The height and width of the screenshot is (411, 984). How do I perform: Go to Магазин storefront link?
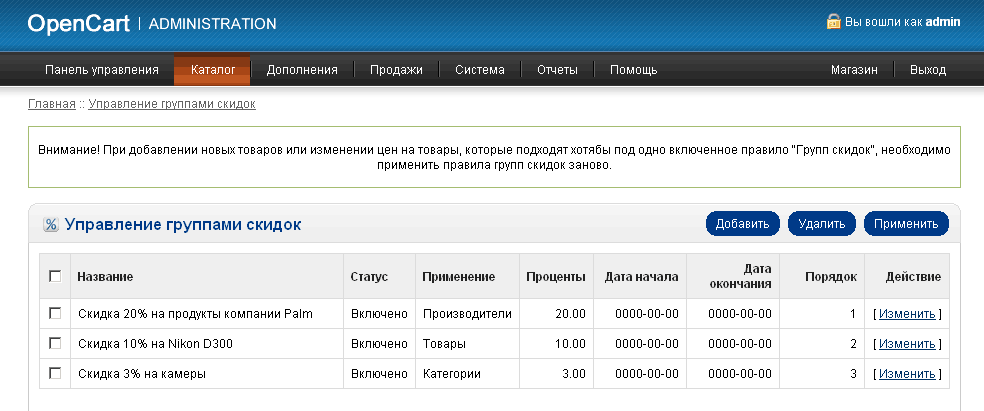coord(854,70)
